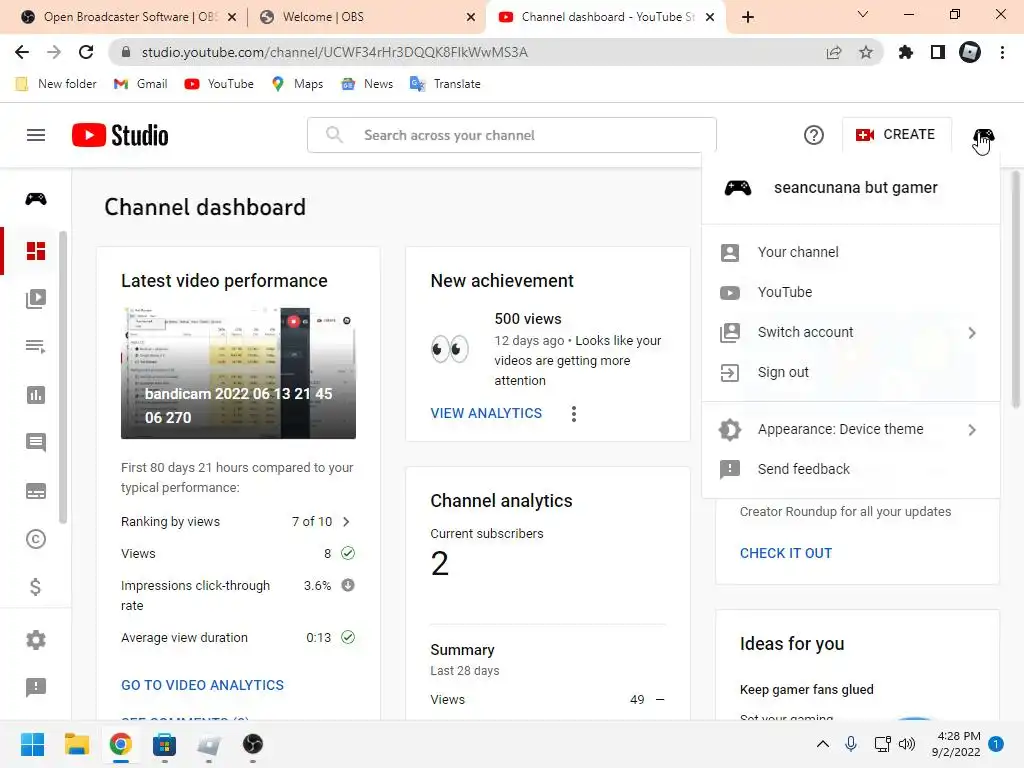Open File Explorer from the taskbar
1024x768 pixels.
pyautogui.click(x=77, y=744)
